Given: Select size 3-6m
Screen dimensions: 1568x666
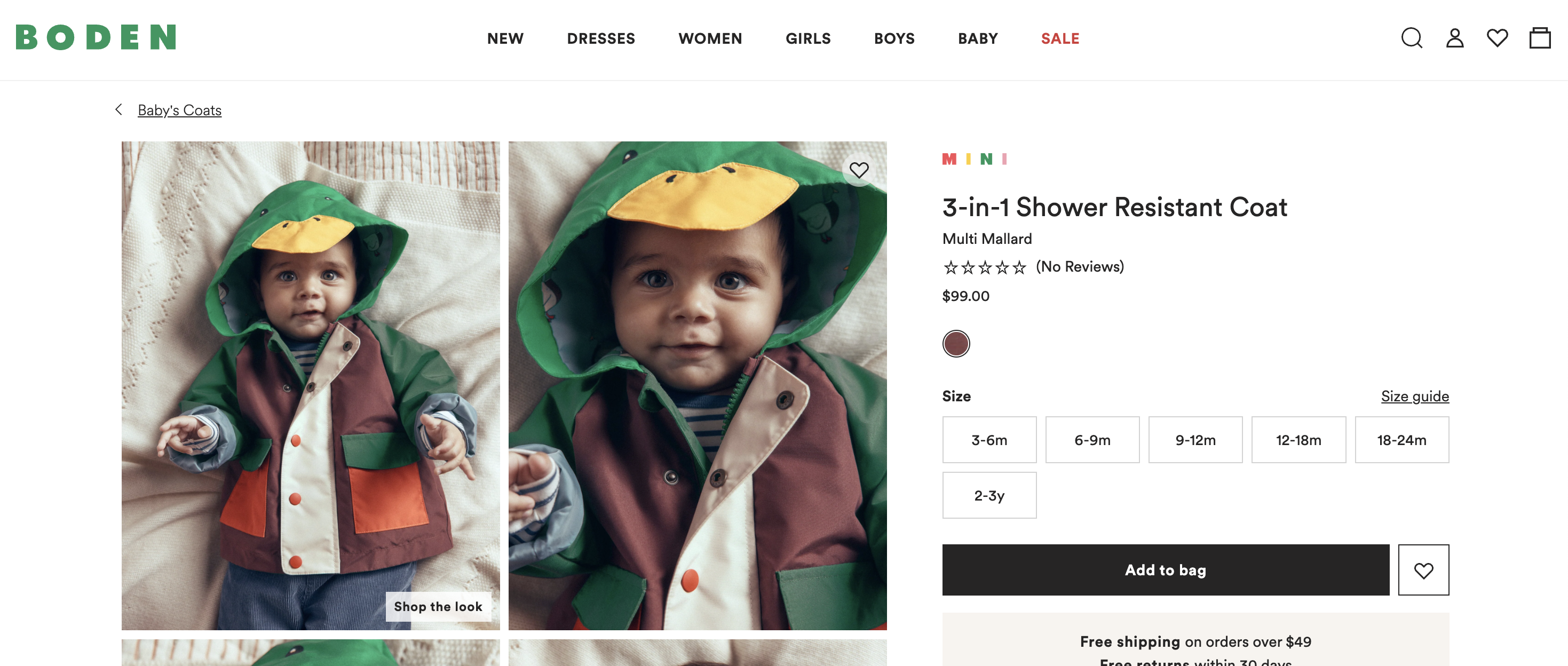Looking at the screenshot, I should 989,440.
